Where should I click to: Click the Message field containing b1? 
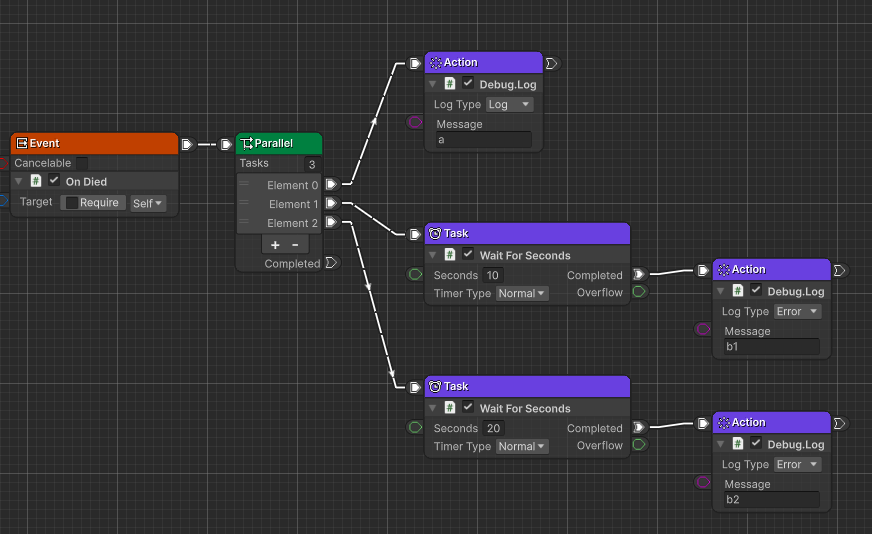tap(771, 348)
